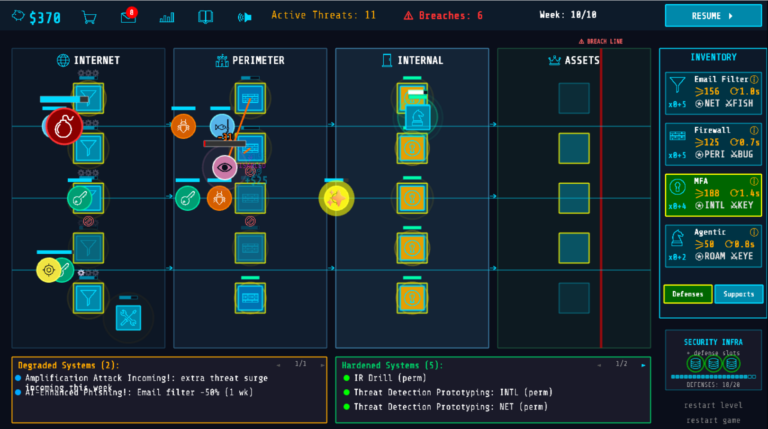Select the wrench repair tool node
This screenshot has width=768, height=429.
pyautogui.click(x=128, y=318)
